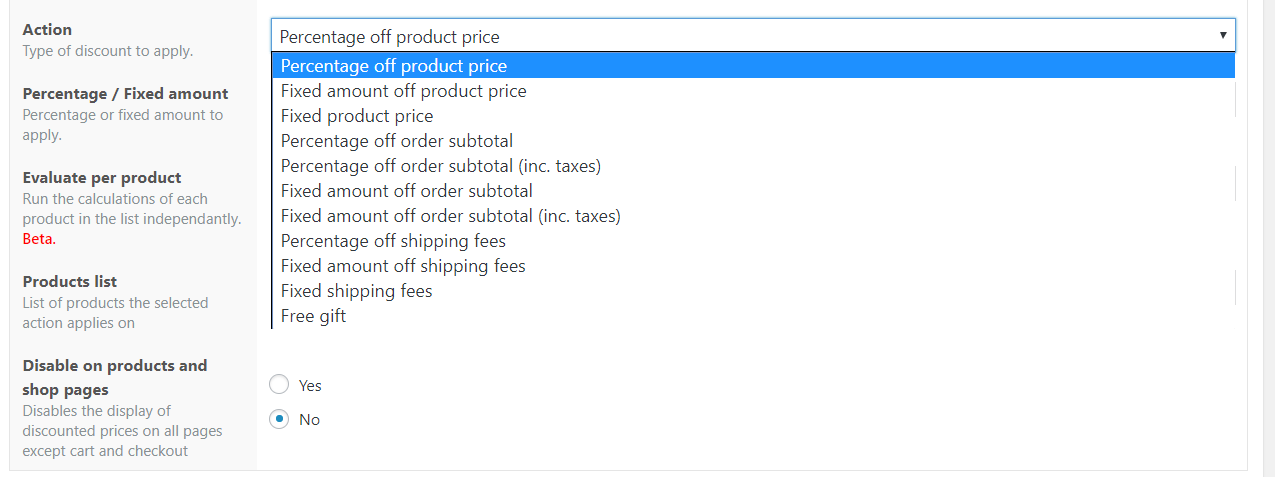Click the "Action" field label

tap(47, 30)
